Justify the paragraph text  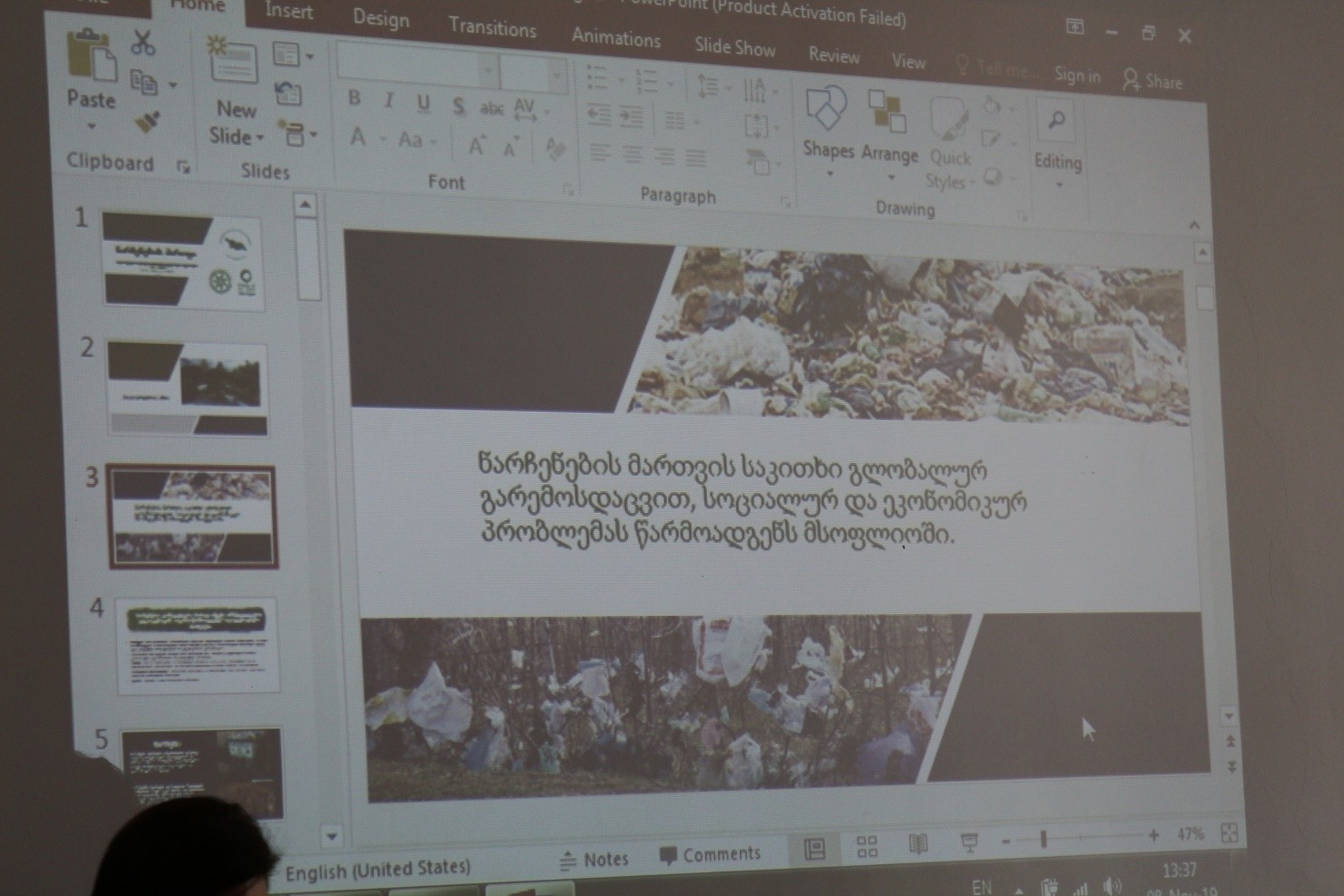(x=696, y=159)
